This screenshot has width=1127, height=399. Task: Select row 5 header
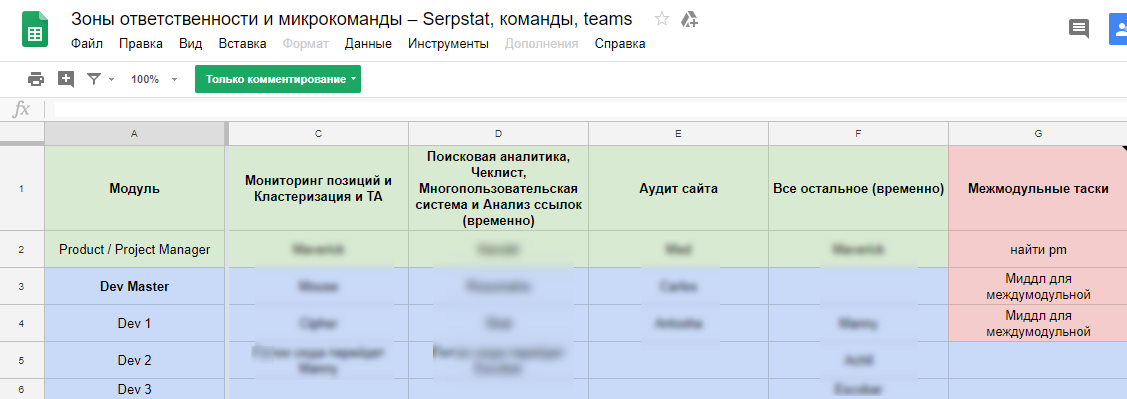coord(22,359)
